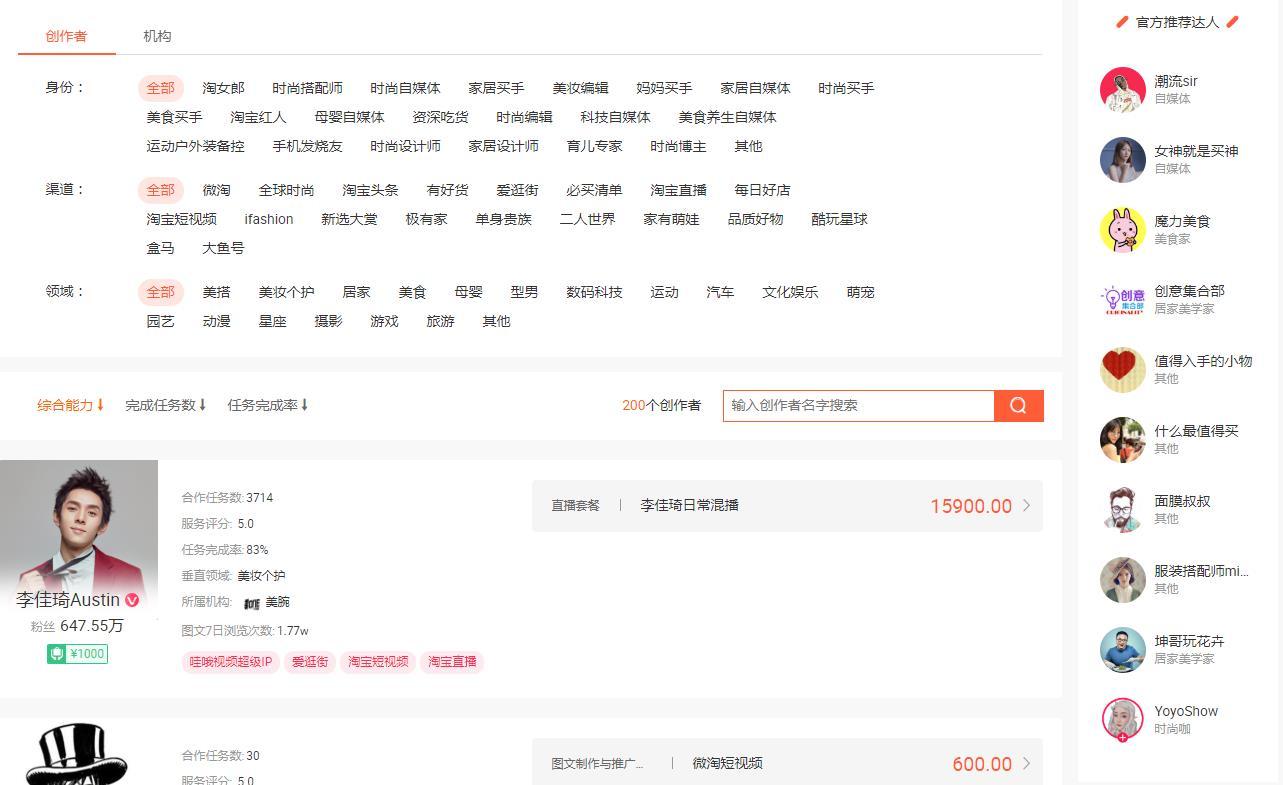Filter identity by 美妆编辑

(x=580, y=88)
